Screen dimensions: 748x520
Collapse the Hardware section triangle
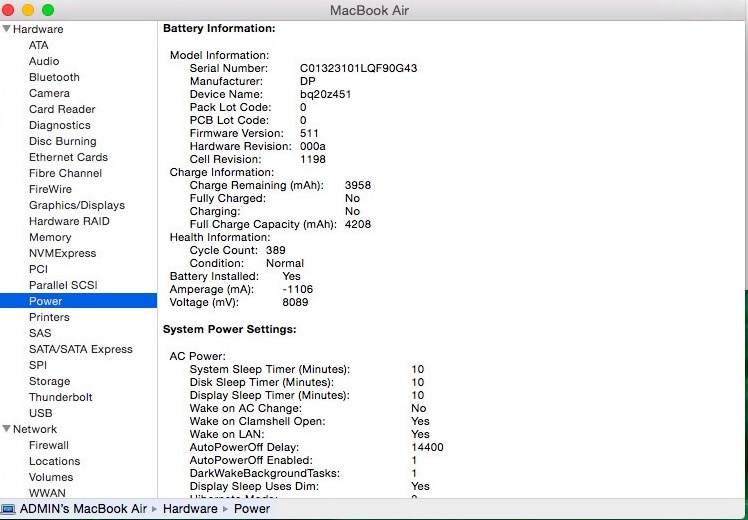click(x=6, y=29)
